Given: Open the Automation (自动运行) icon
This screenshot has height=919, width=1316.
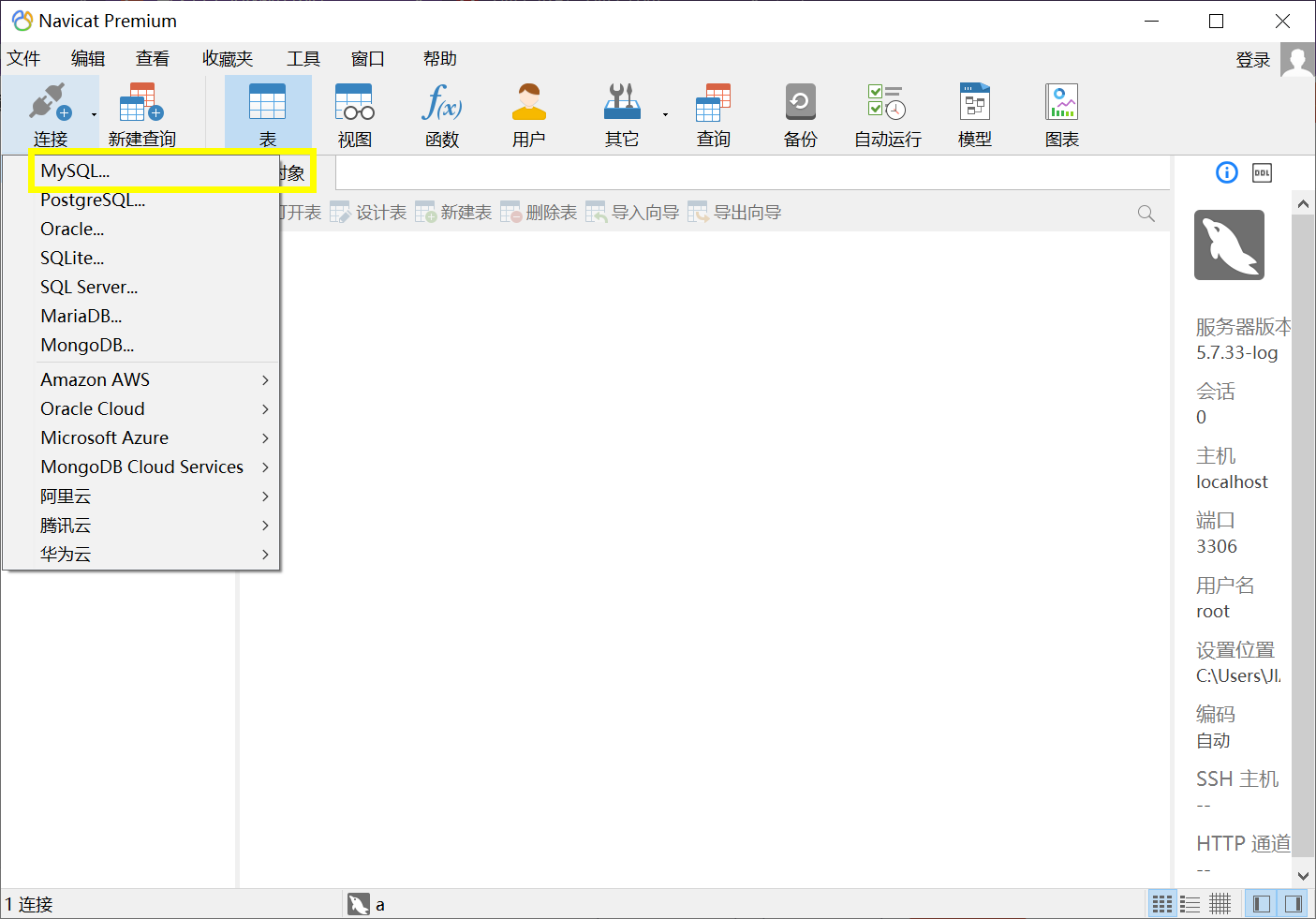Looking at the screenshot, I should 887,102.
